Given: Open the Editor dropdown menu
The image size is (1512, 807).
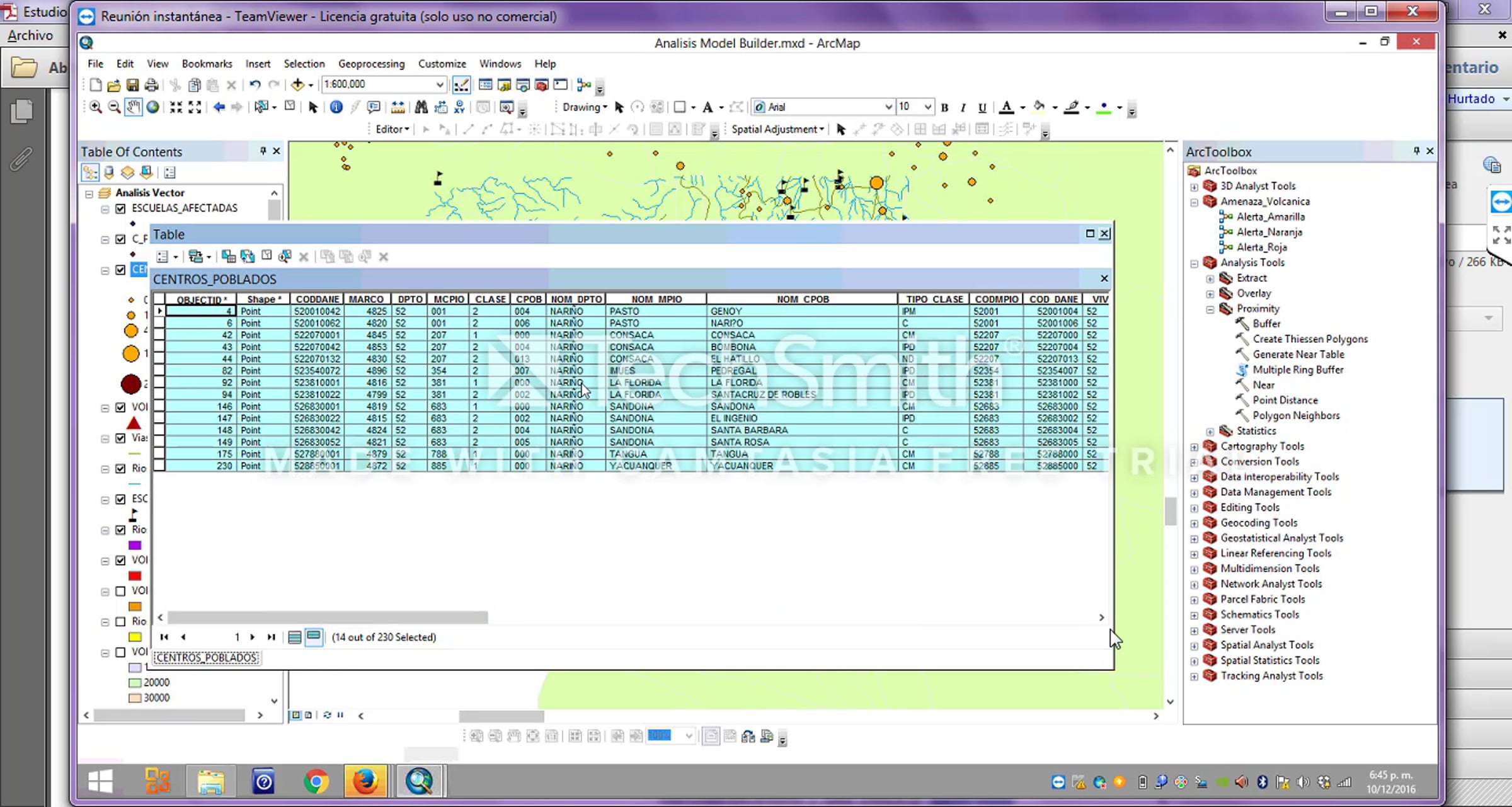Looking at the screenshot, I should (392, 129).
